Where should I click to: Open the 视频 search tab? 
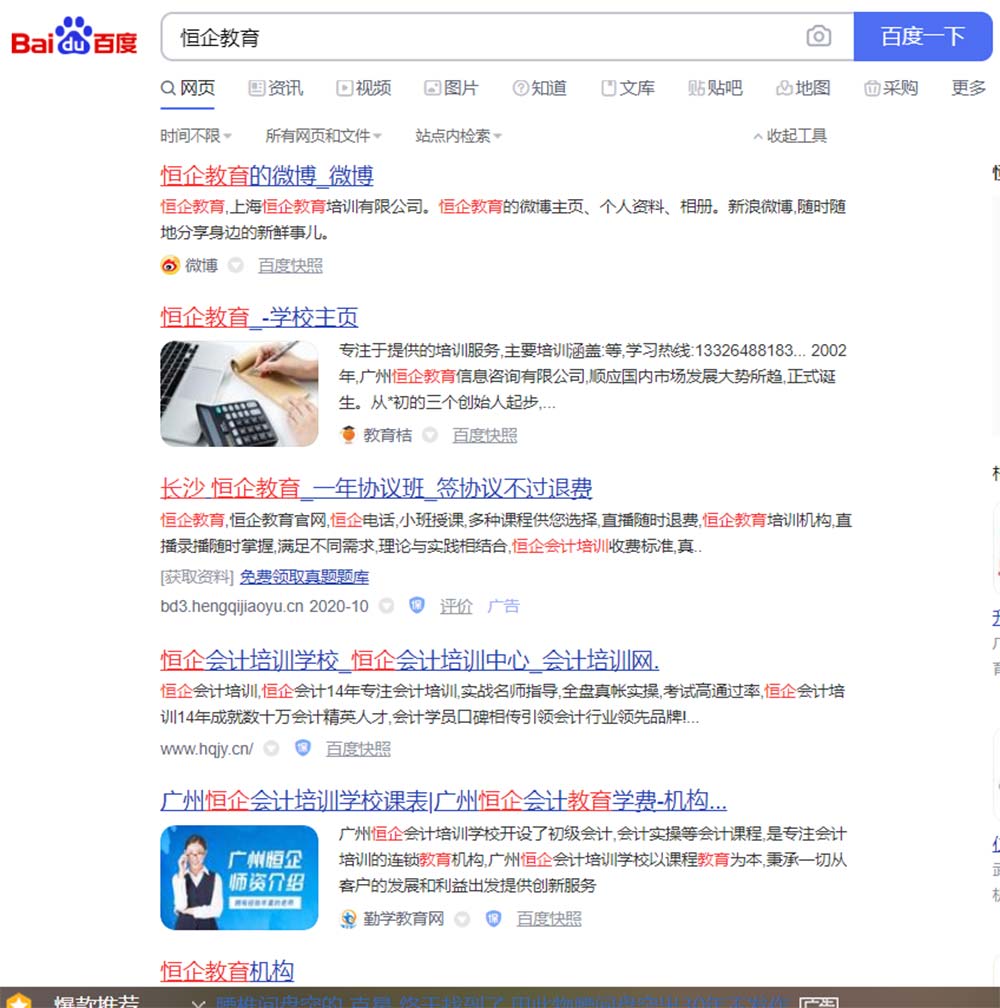(364, 88)
